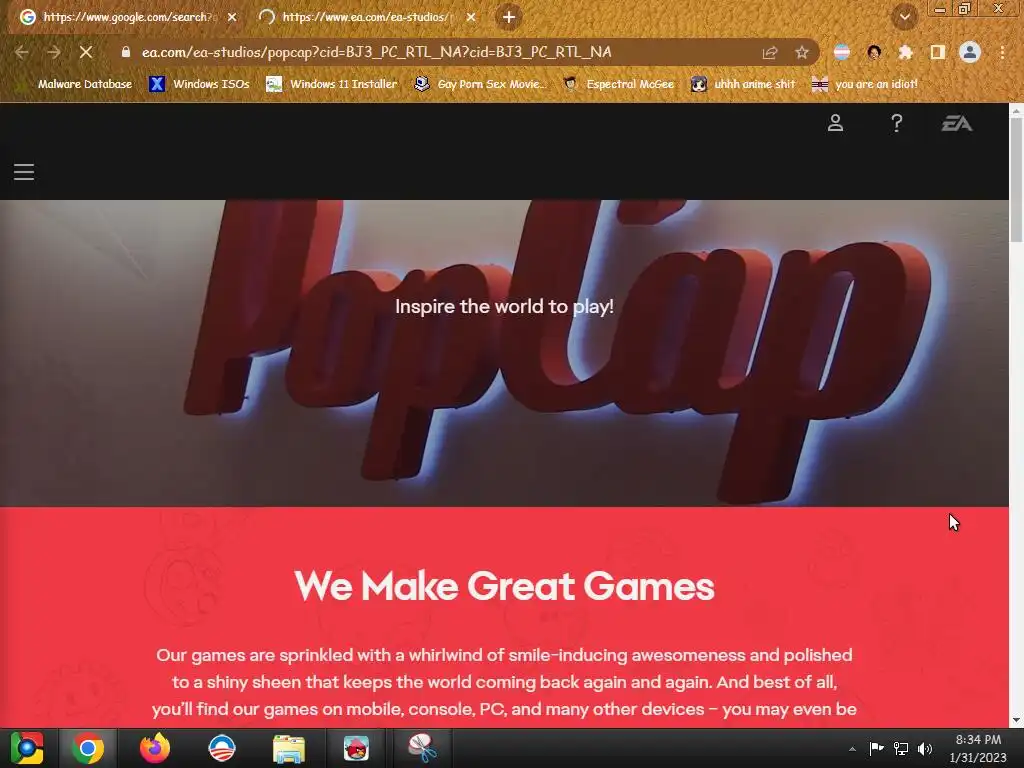The height and width of the screenshot is (768, 1024).
Task: Open a new browser tab
Action: point(509,17)
